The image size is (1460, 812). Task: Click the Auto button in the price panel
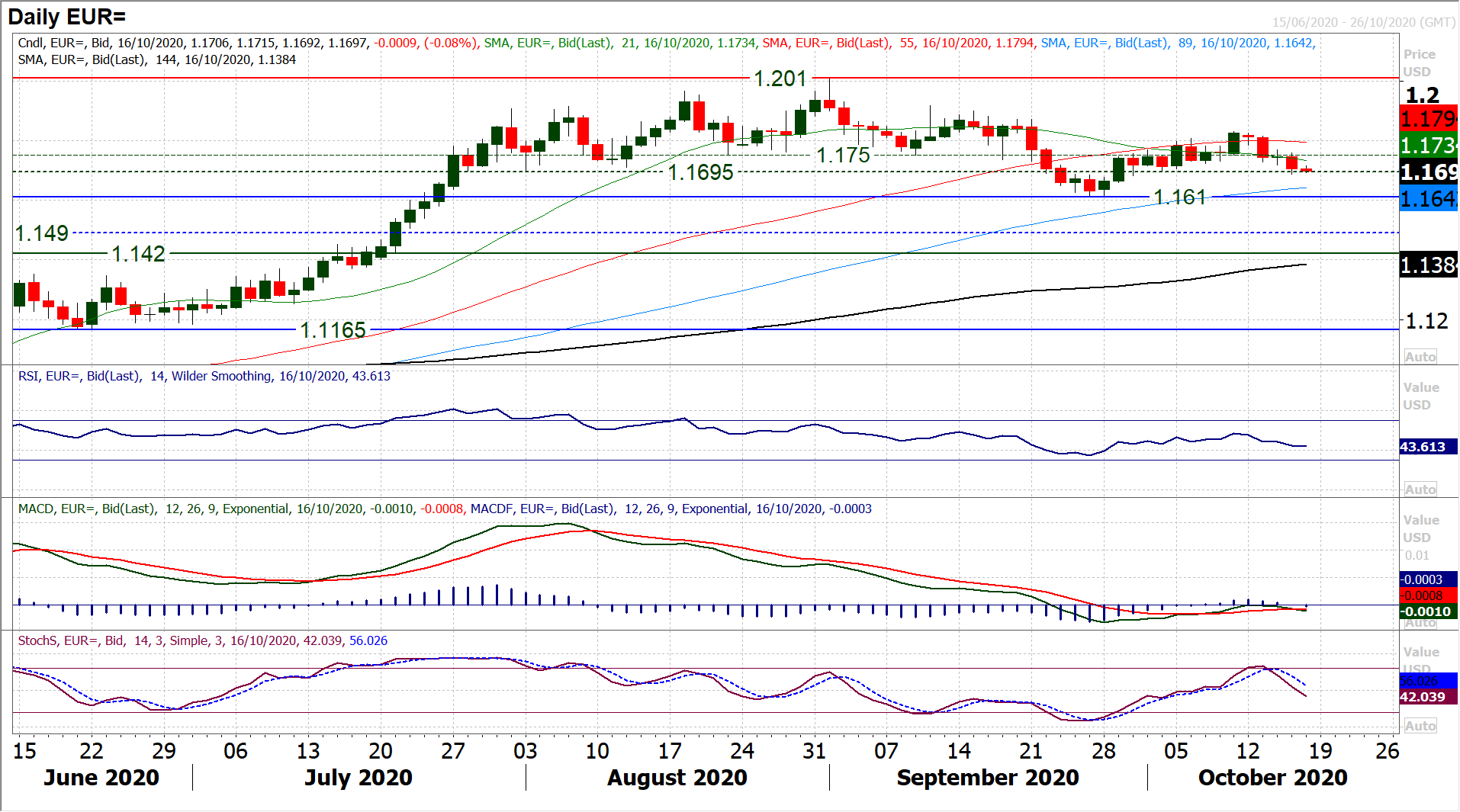(1420, 357)
